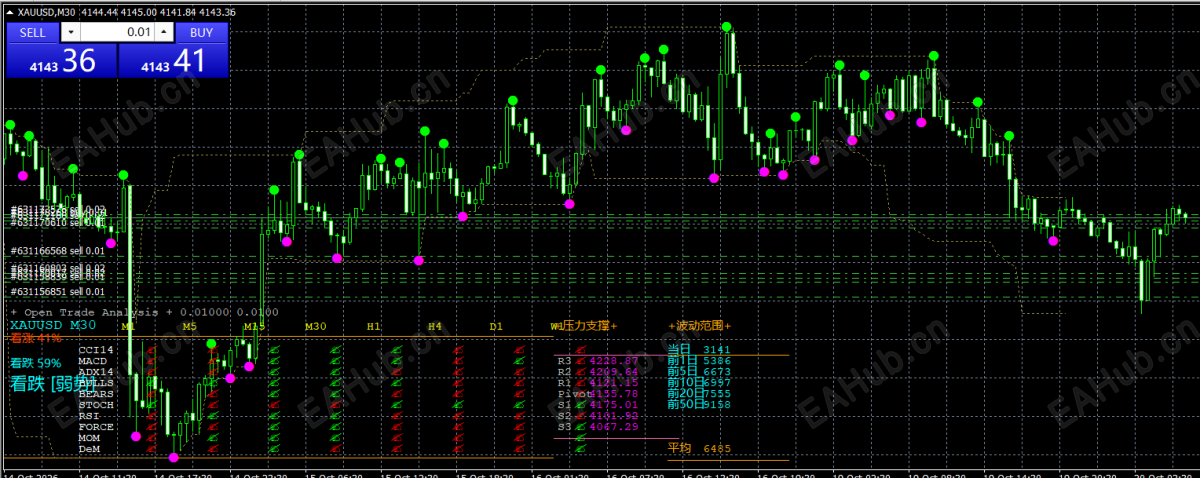
Task: Click the MACD signal arrow under H1
Action: coord(396,361)
